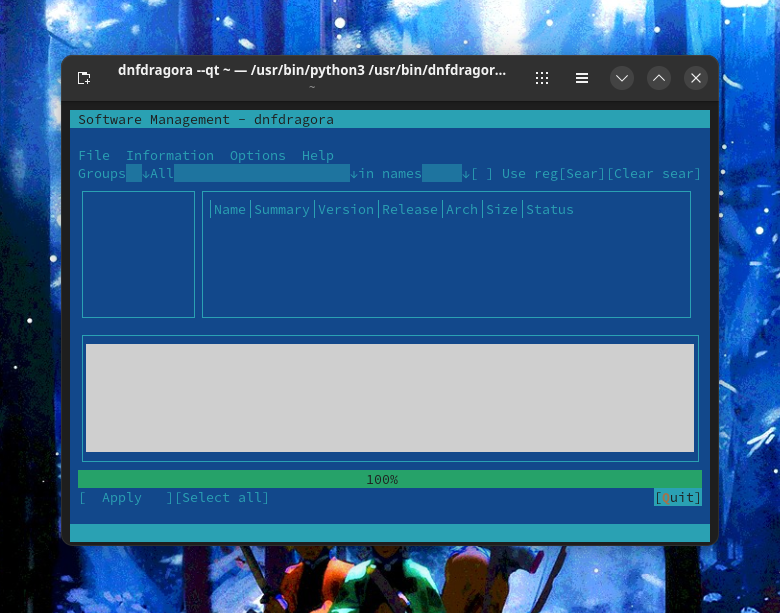Expand the All packages filter dropdown
The image size is (780, 613).
[254, 174]
